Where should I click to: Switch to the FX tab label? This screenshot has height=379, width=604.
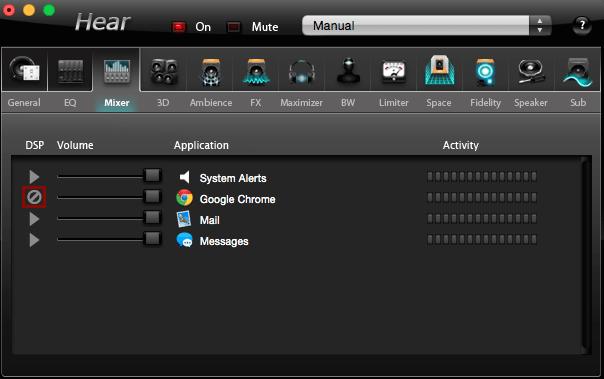point(256,103)
